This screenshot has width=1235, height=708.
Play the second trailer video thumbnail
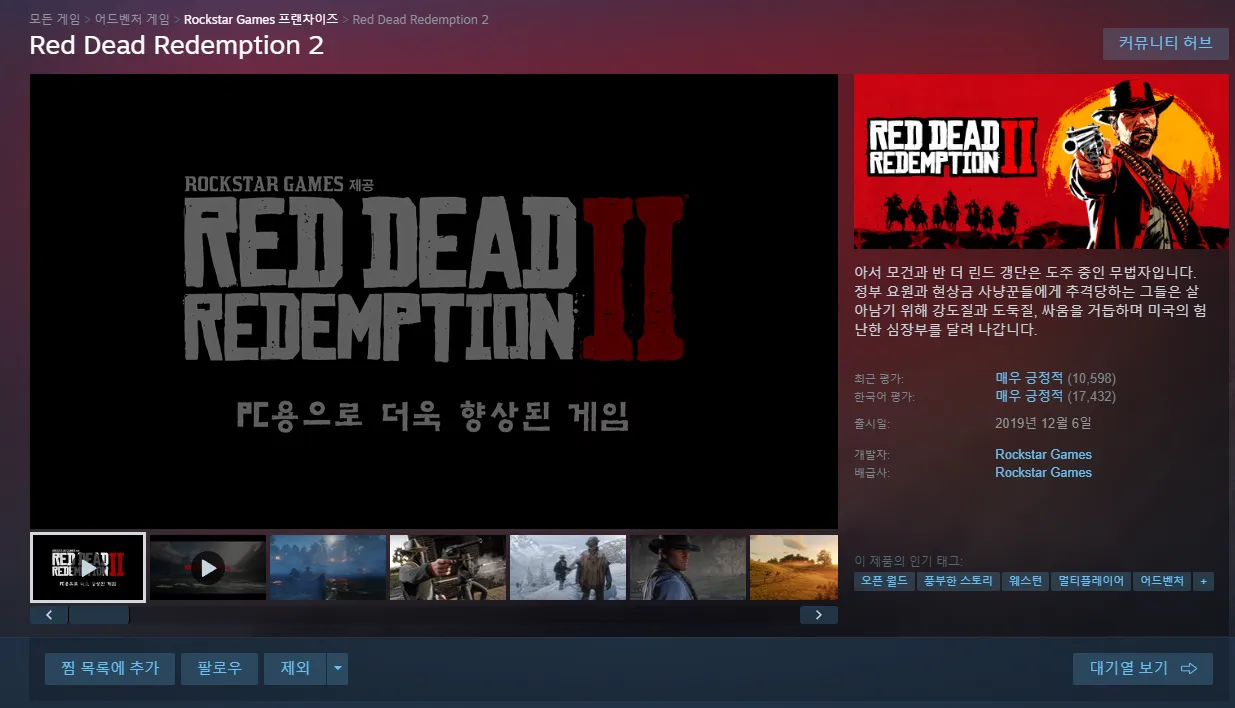point(208,568)
